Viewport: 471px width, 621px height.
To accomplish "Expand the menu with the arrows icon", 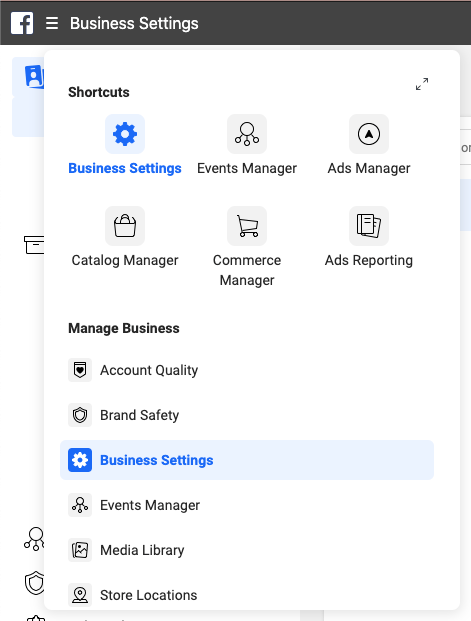I will coord(422,84).
